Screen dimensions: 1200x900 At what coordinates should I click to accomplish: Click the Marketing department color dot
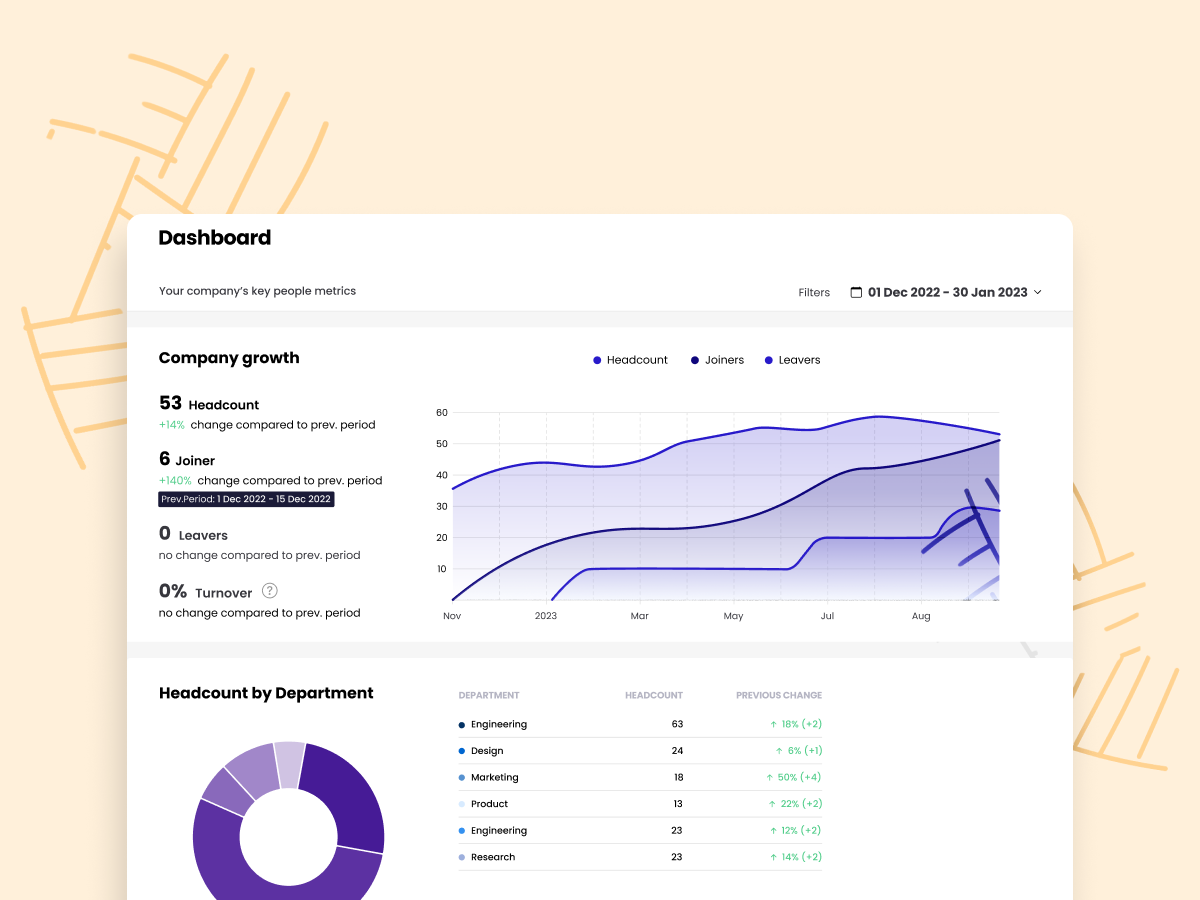(x=461, y=777)
